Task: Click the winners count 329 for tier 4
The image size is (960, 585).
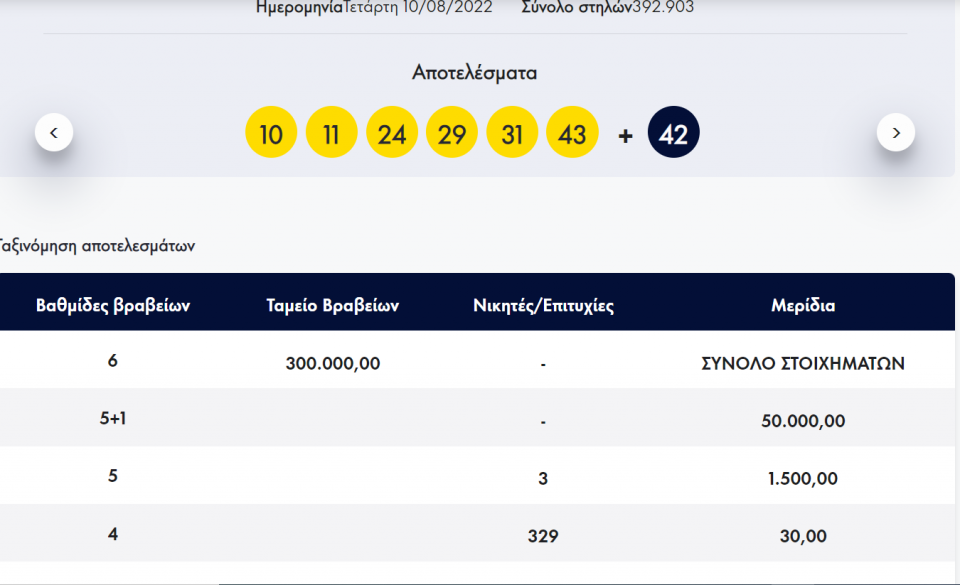Action: coord(543,535)
